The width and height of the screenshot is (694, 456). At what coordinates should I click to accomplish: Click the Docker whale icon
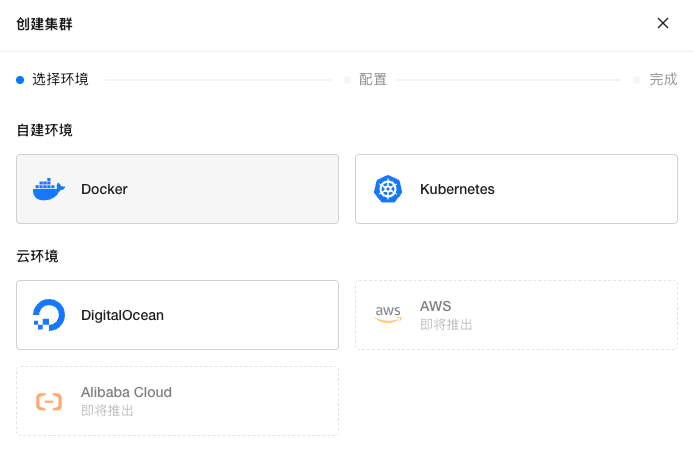pos(48,189)
